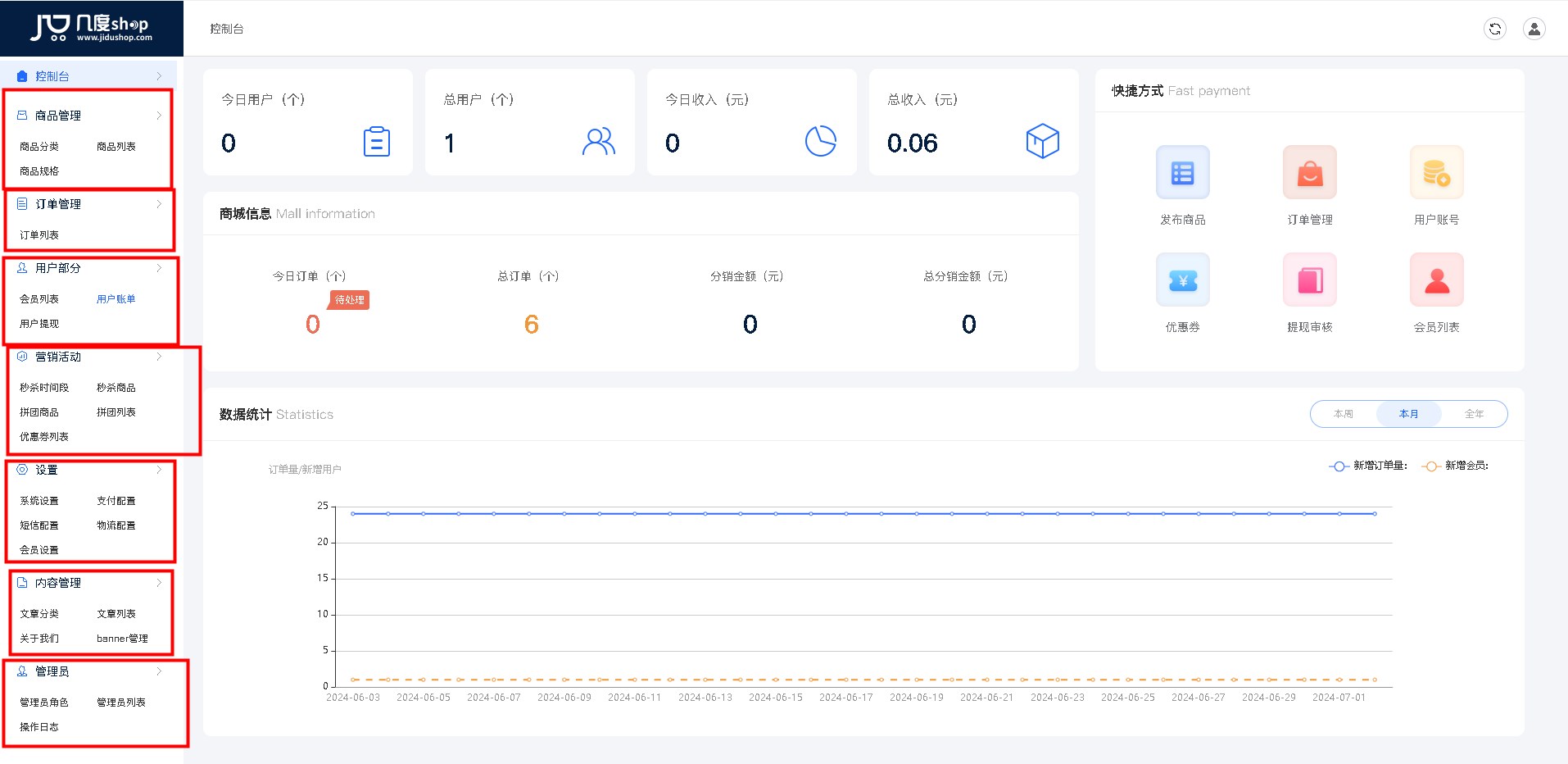Open 文章列表 menu item
Viewport: 1568px width, 764px height.
(116, 614)
